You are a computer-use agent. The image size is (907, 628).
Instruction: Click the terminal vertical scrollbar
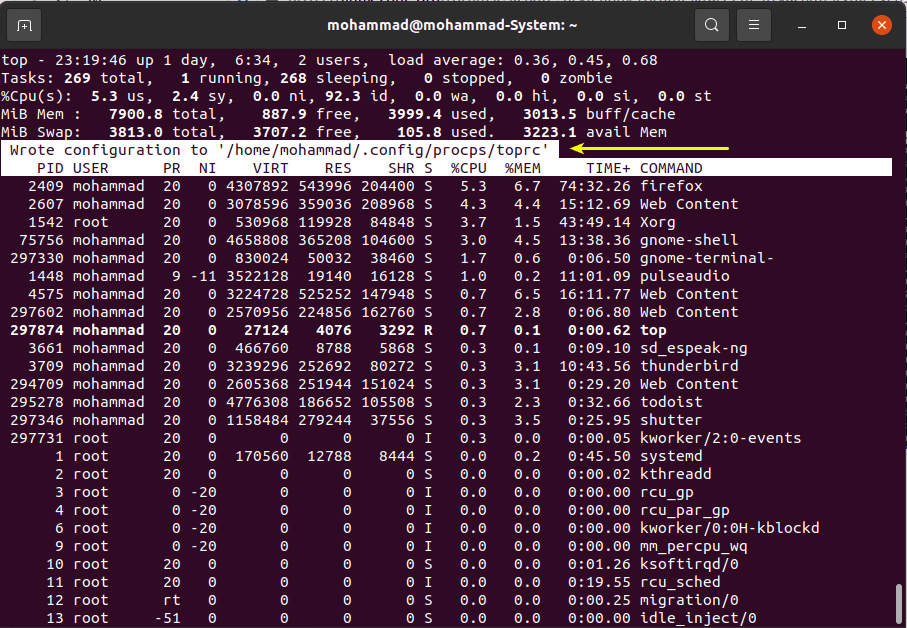(899, 603)
